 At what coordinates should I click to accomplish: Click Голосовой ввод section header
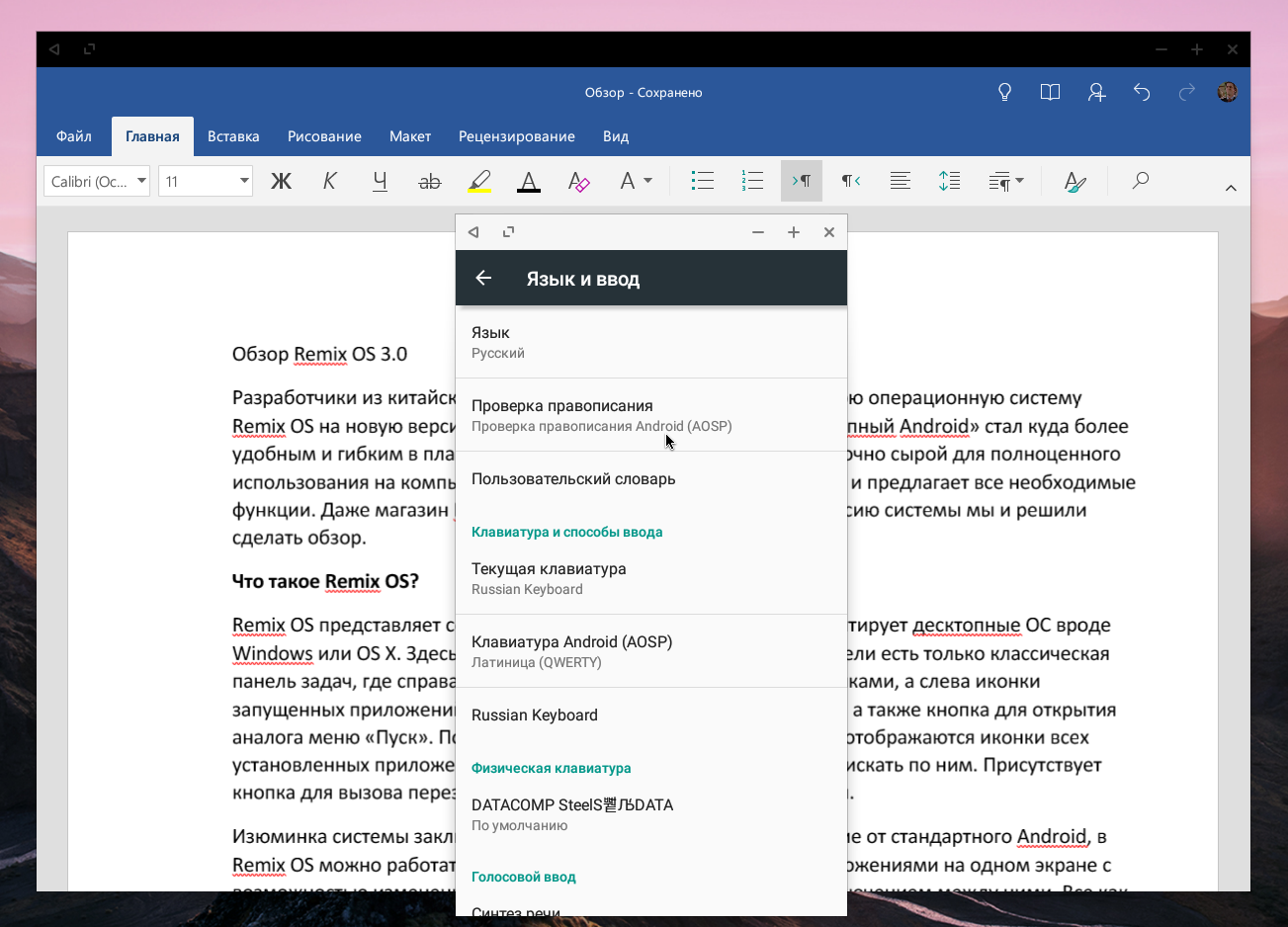[523, 877]
